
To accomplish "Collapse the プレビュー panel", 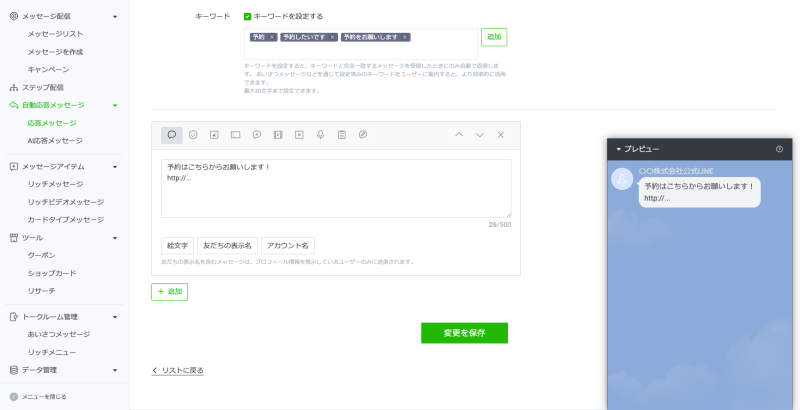I will pos(619,149).
